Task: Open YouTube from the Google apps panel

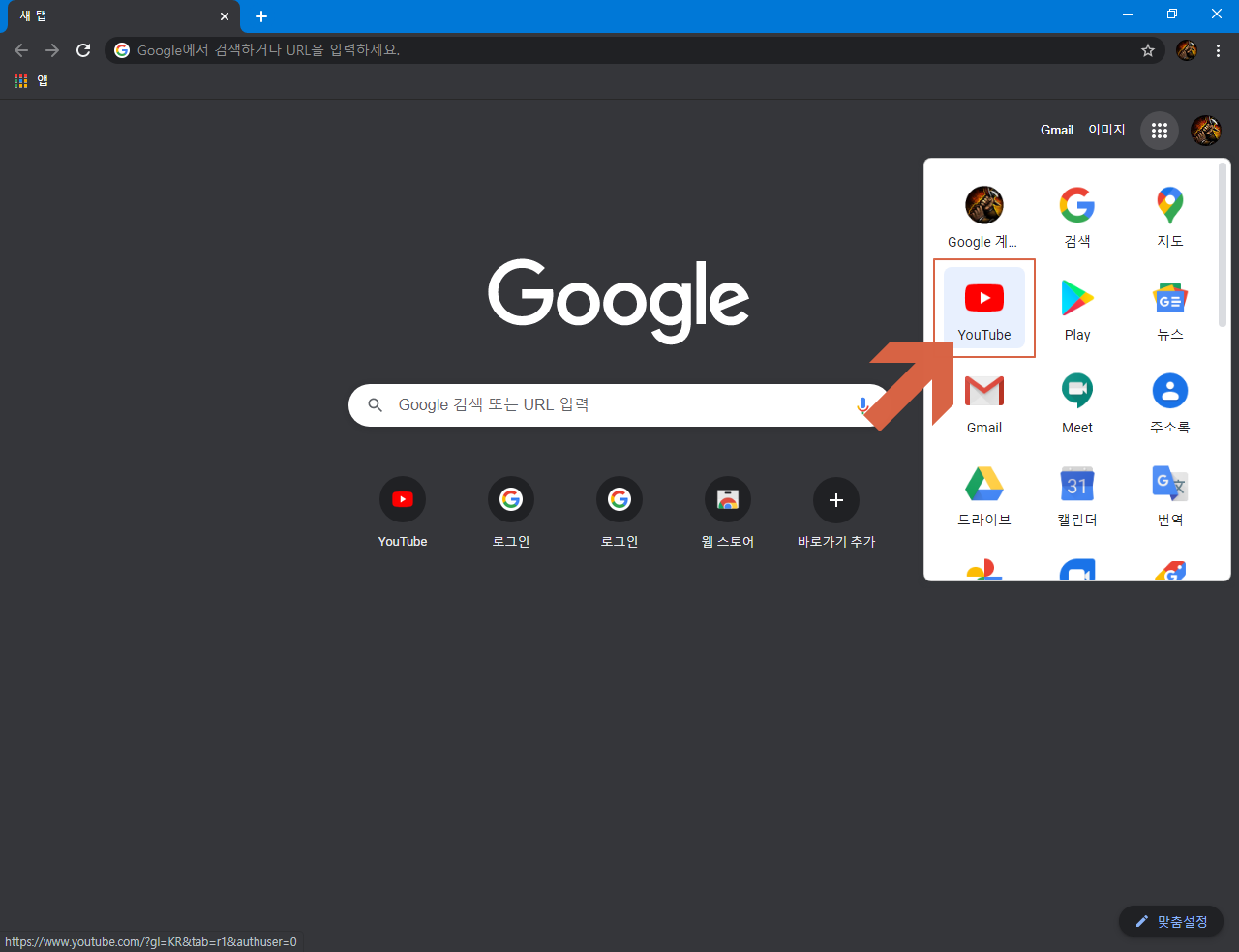Action: point(984,308)
